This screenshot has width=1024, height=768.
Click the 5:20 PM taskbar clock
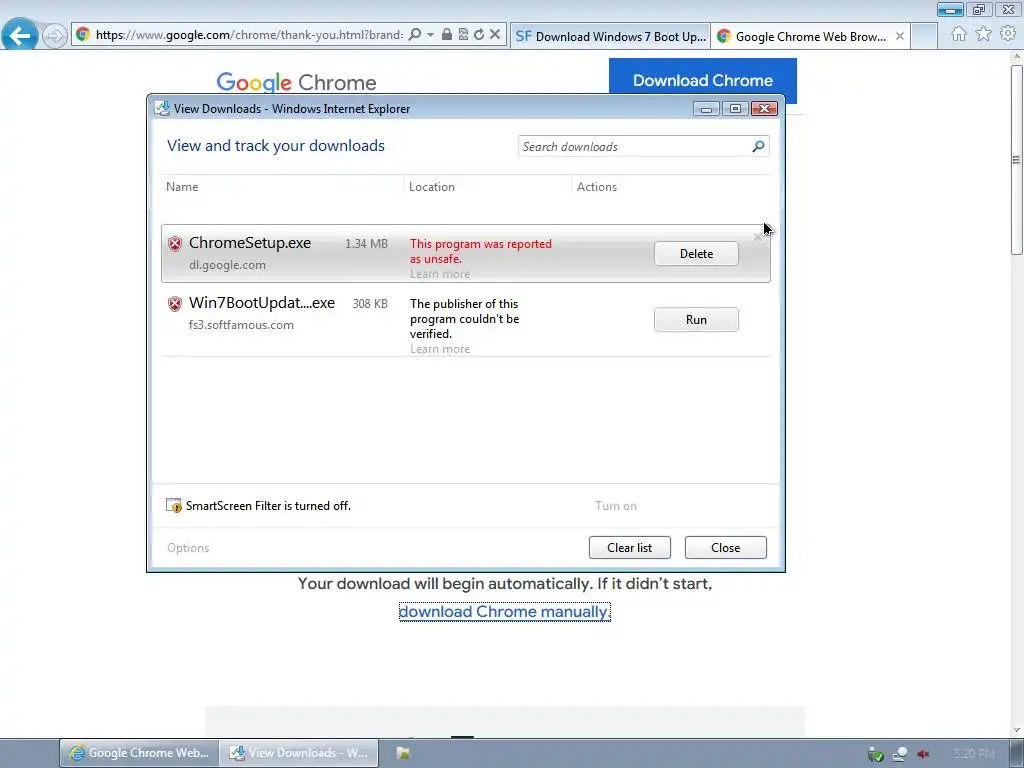[974, 754]
